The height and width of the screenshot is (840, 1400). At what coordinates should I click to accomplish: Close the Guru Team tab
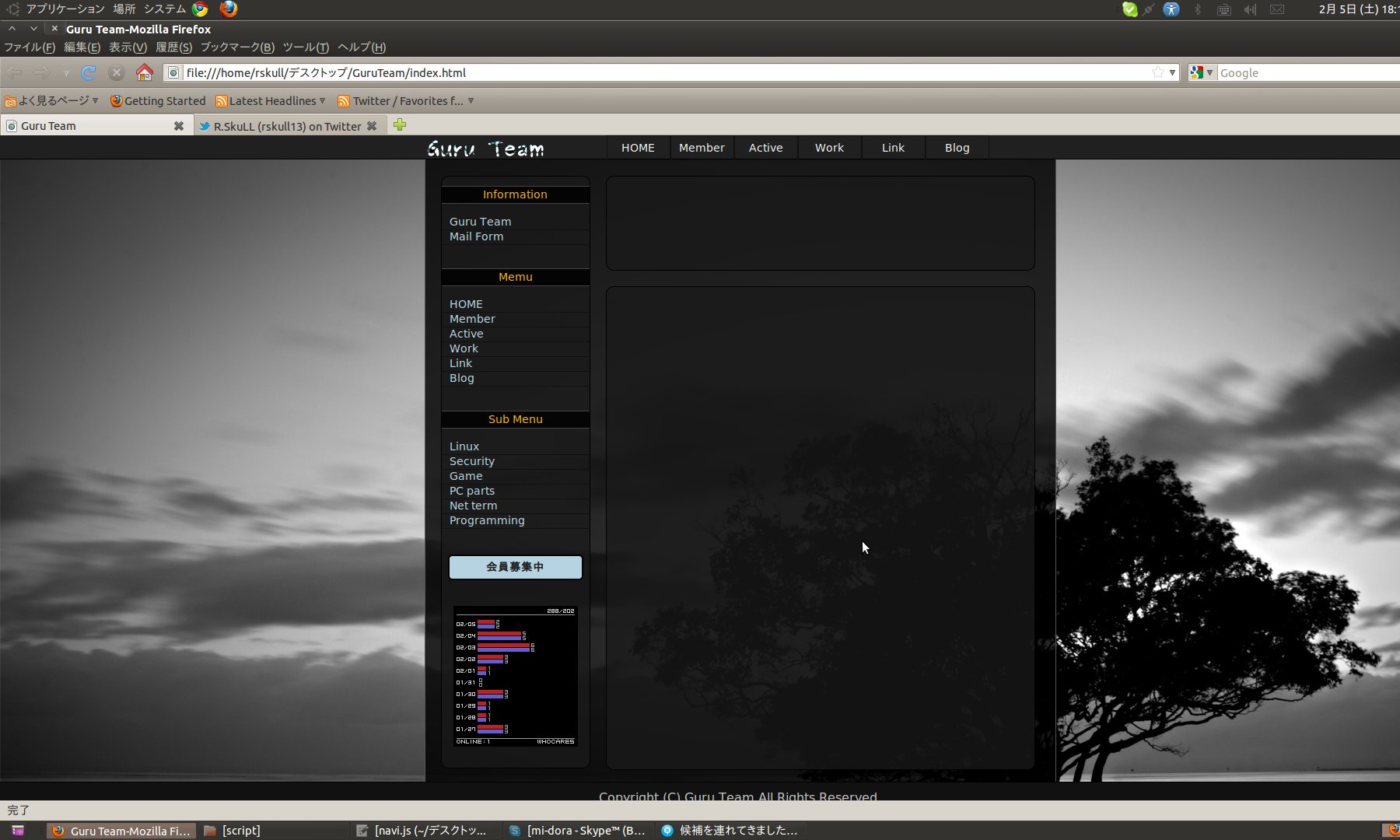click(179, 126)
